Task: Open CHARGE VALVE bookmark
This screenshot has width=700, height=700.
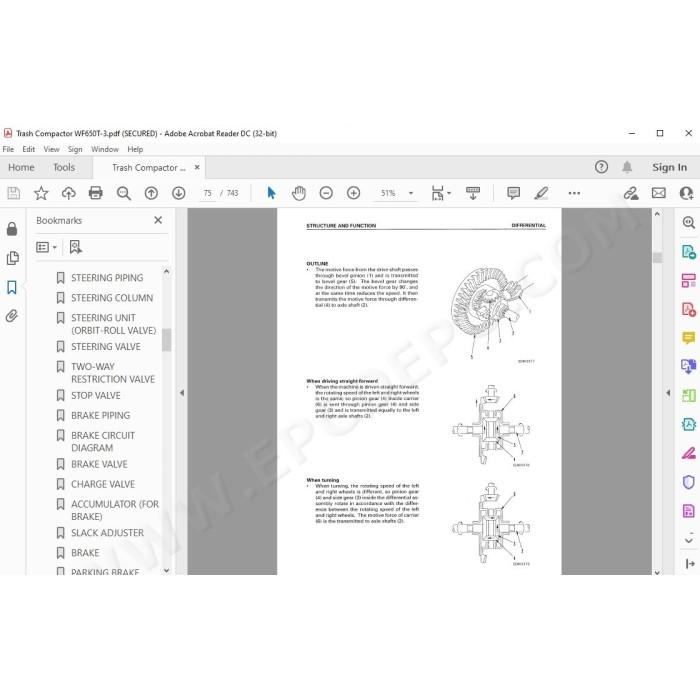Action: tap(103, 484)
